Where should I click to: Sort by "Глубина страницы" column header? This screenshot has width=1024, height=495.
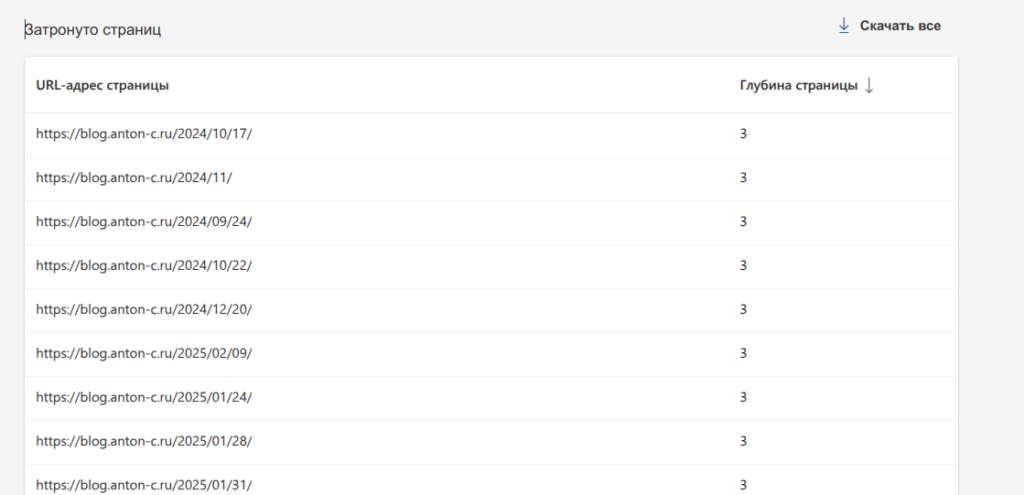point(798,86)
